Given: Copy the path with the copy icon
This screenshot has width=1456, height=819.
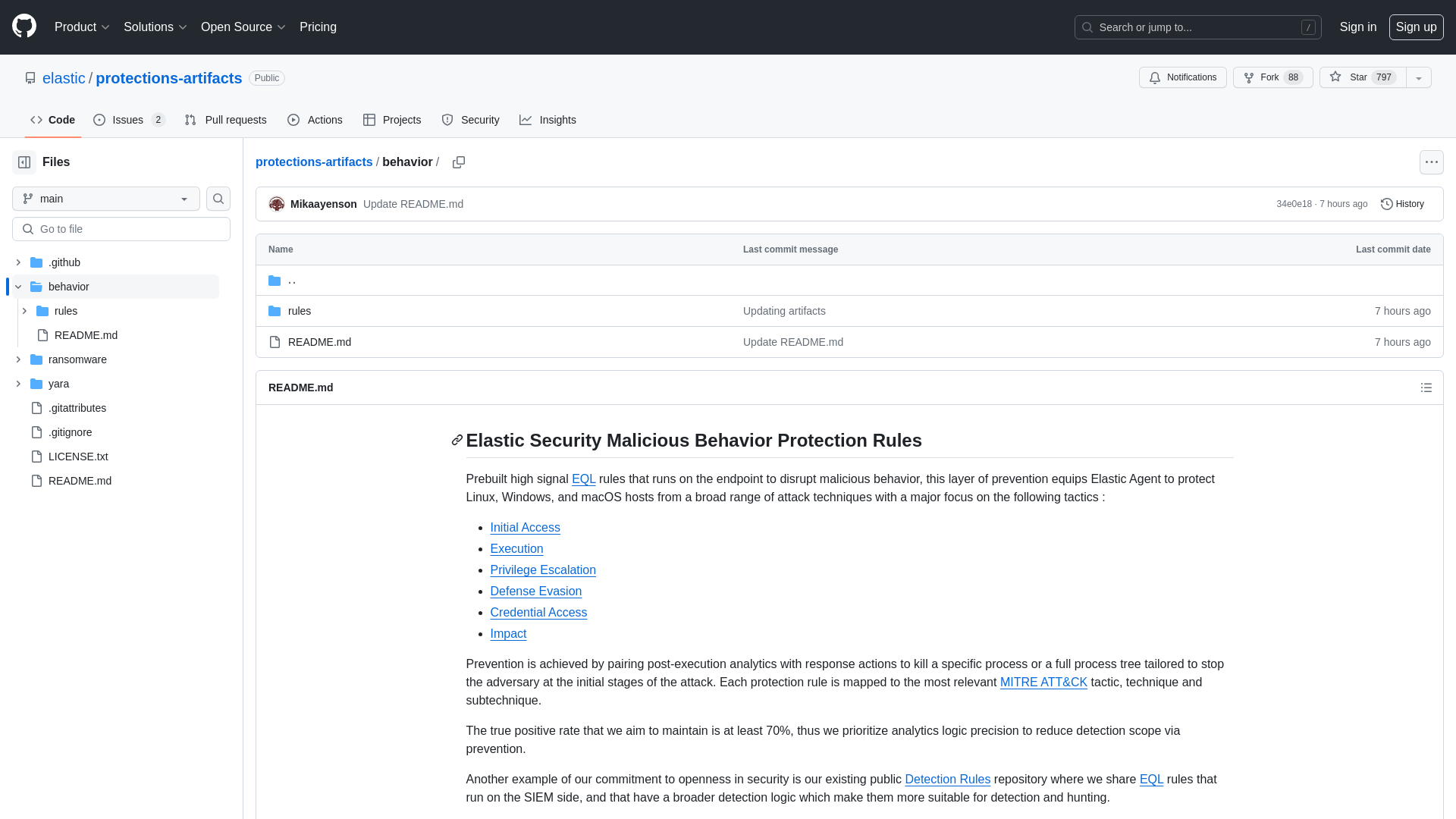Looking at the screenshot, I should tap(459, 162).
